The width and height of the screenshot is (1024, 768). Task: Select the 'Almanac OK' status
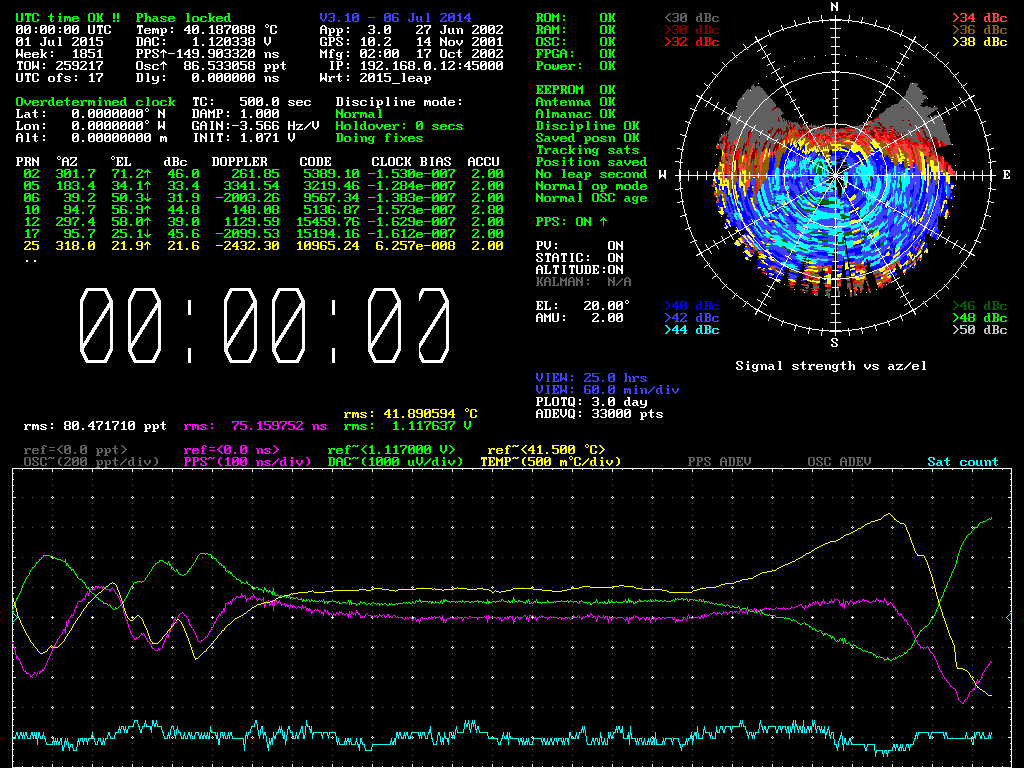pos(575,114)
